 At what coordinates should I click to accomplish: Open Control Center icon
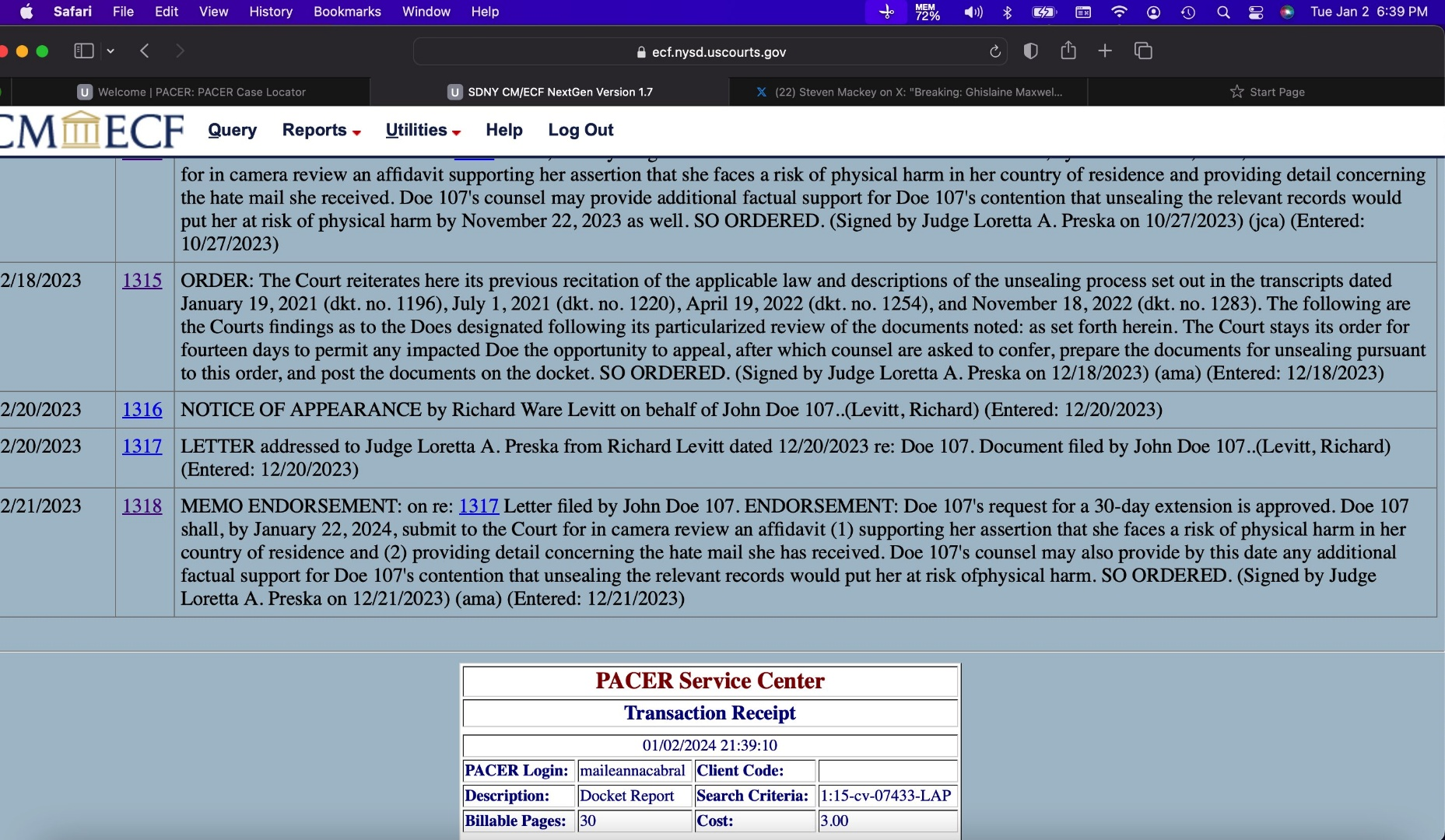coord(1256,12)
